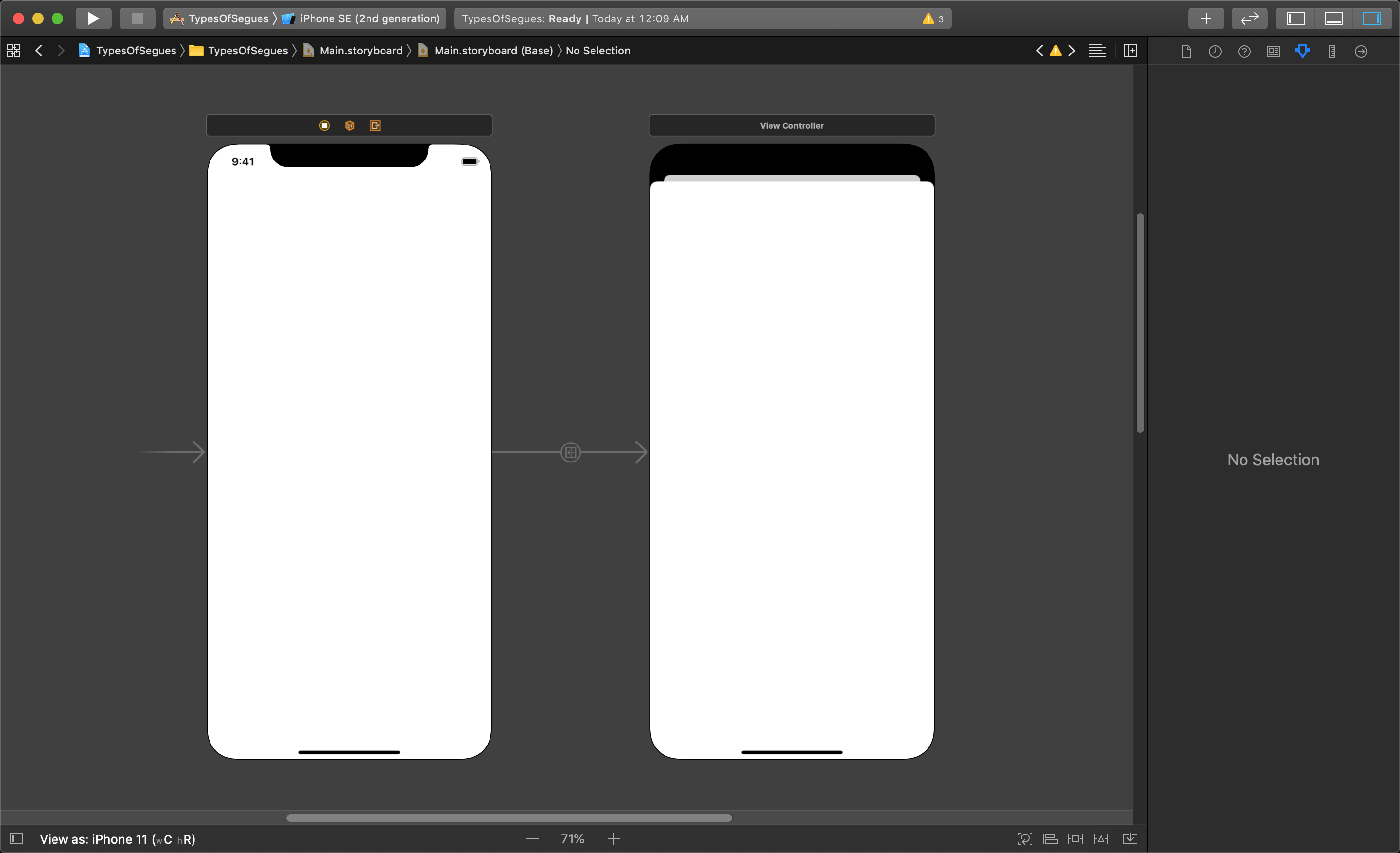Open TypesOfSegues project breadcrumb
This screenshot has width=1400, height=853.
(x=127, y=51)
